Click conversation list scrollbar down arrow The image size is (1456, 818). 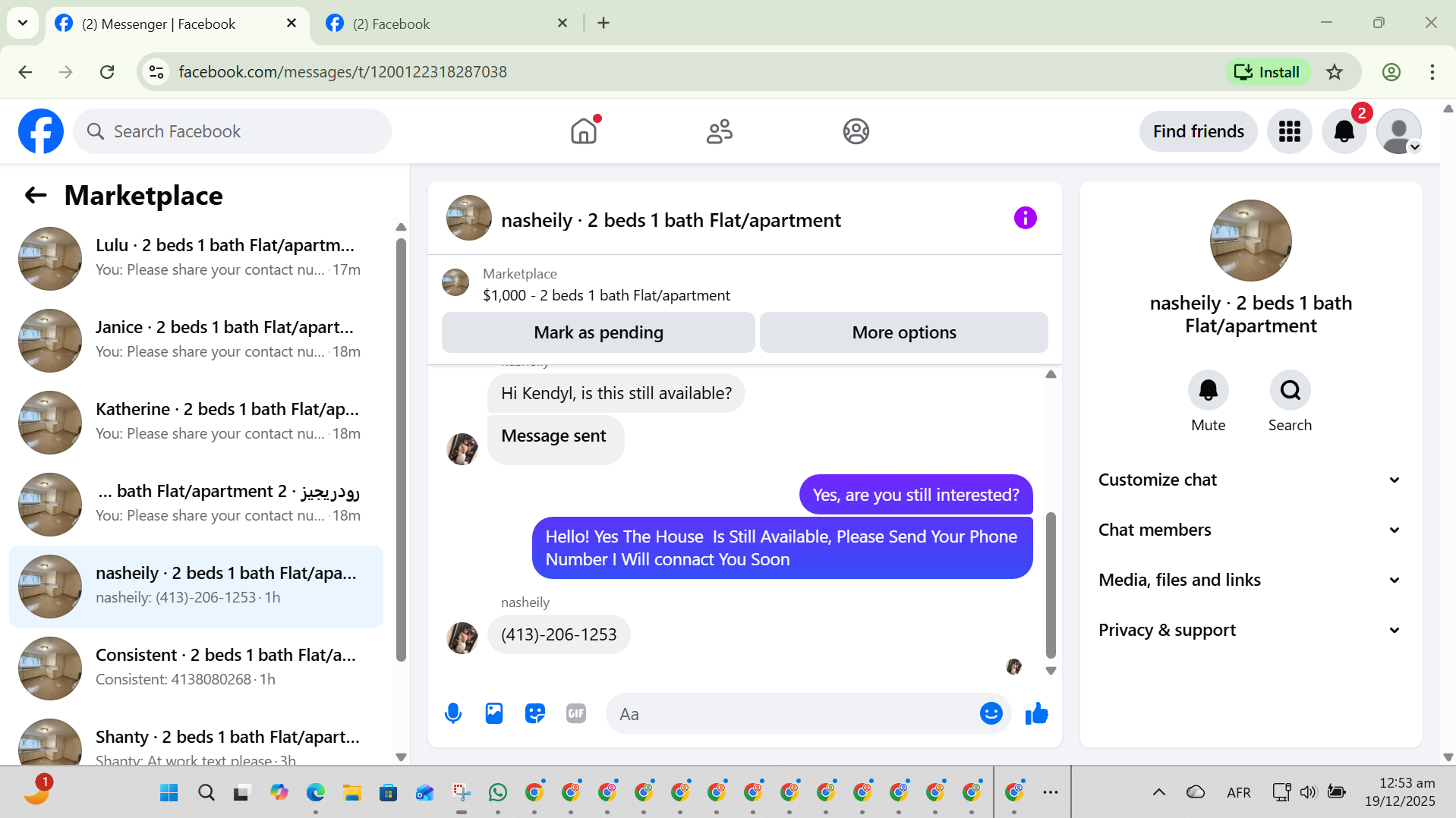401,757
